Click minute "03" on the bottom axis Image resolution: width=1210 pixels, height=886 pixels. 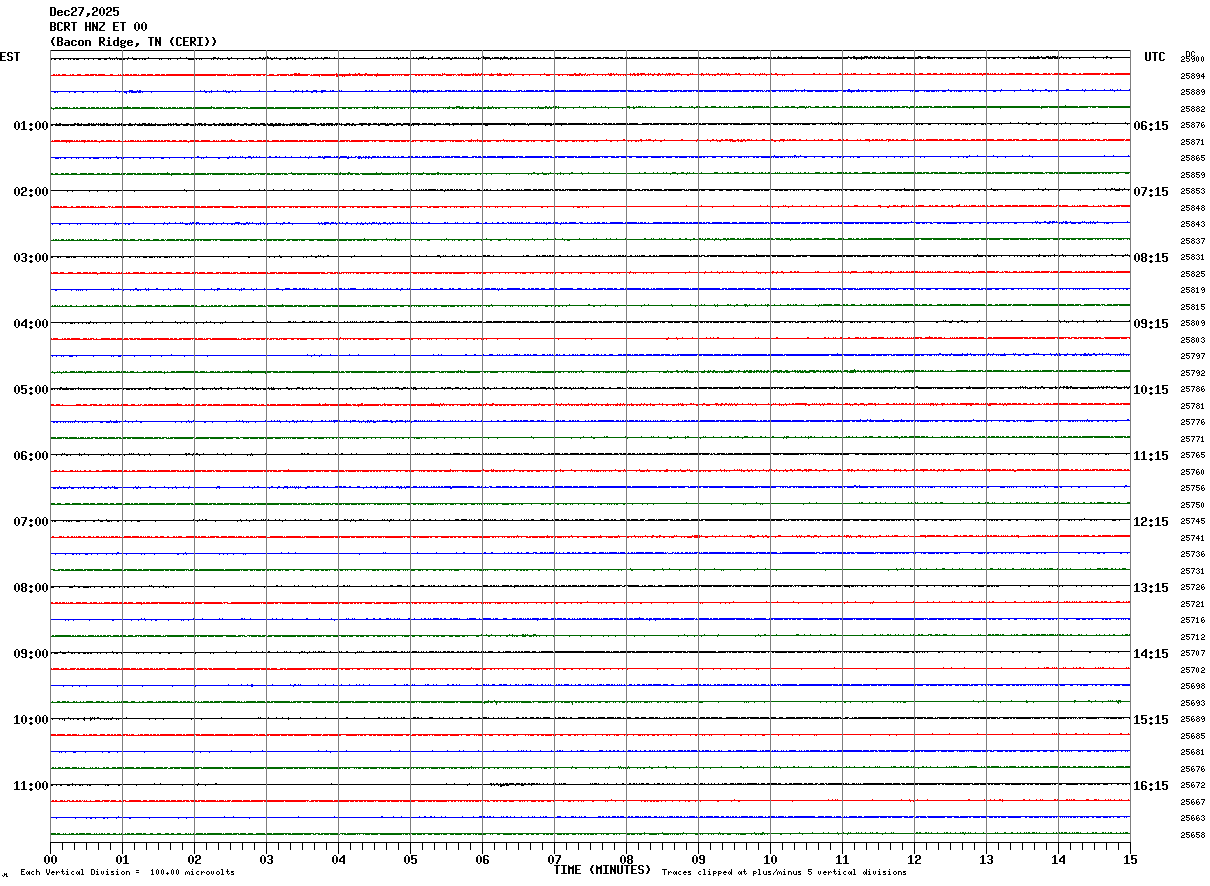(266, 859)
